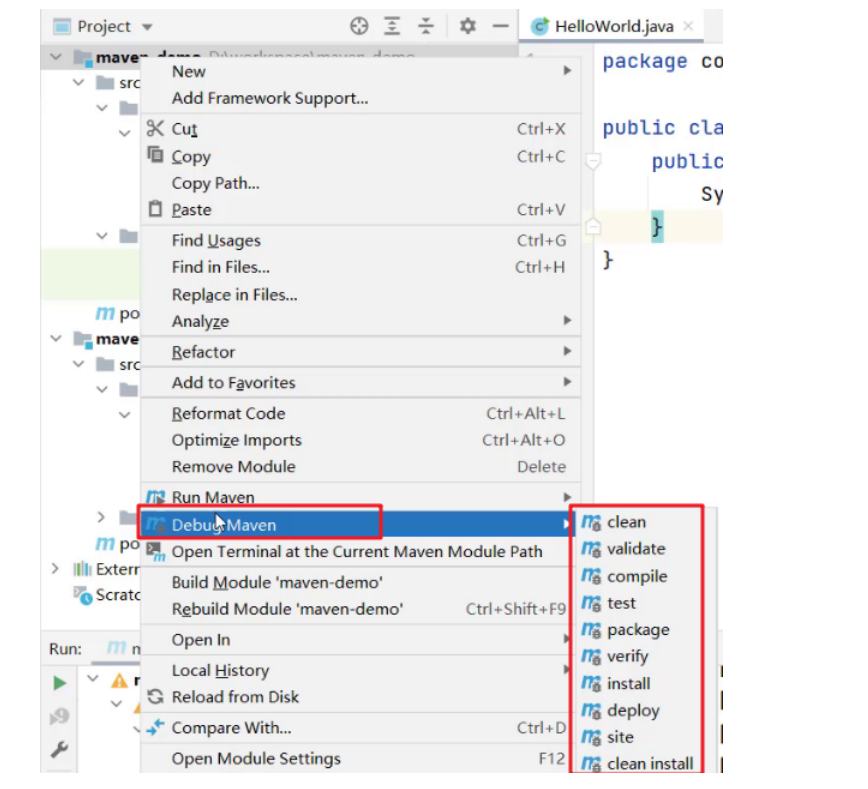Click the Collapse All icon in Project toolbar
Viewport: 868px width, 789px height.
pos(426,26)
